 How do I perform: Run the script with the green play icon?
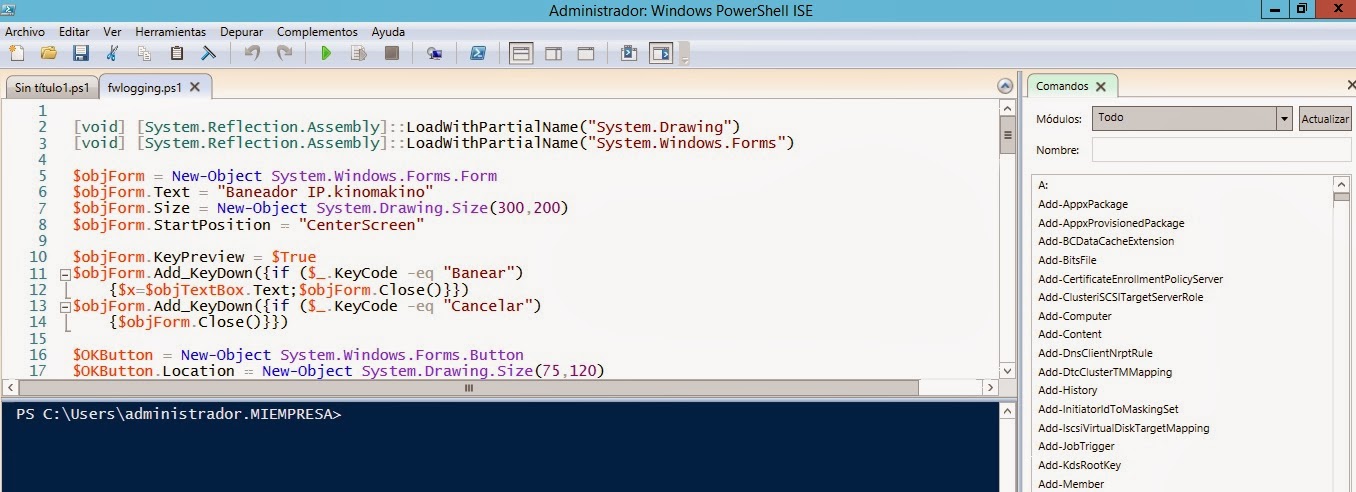click(x=326, y=53)
